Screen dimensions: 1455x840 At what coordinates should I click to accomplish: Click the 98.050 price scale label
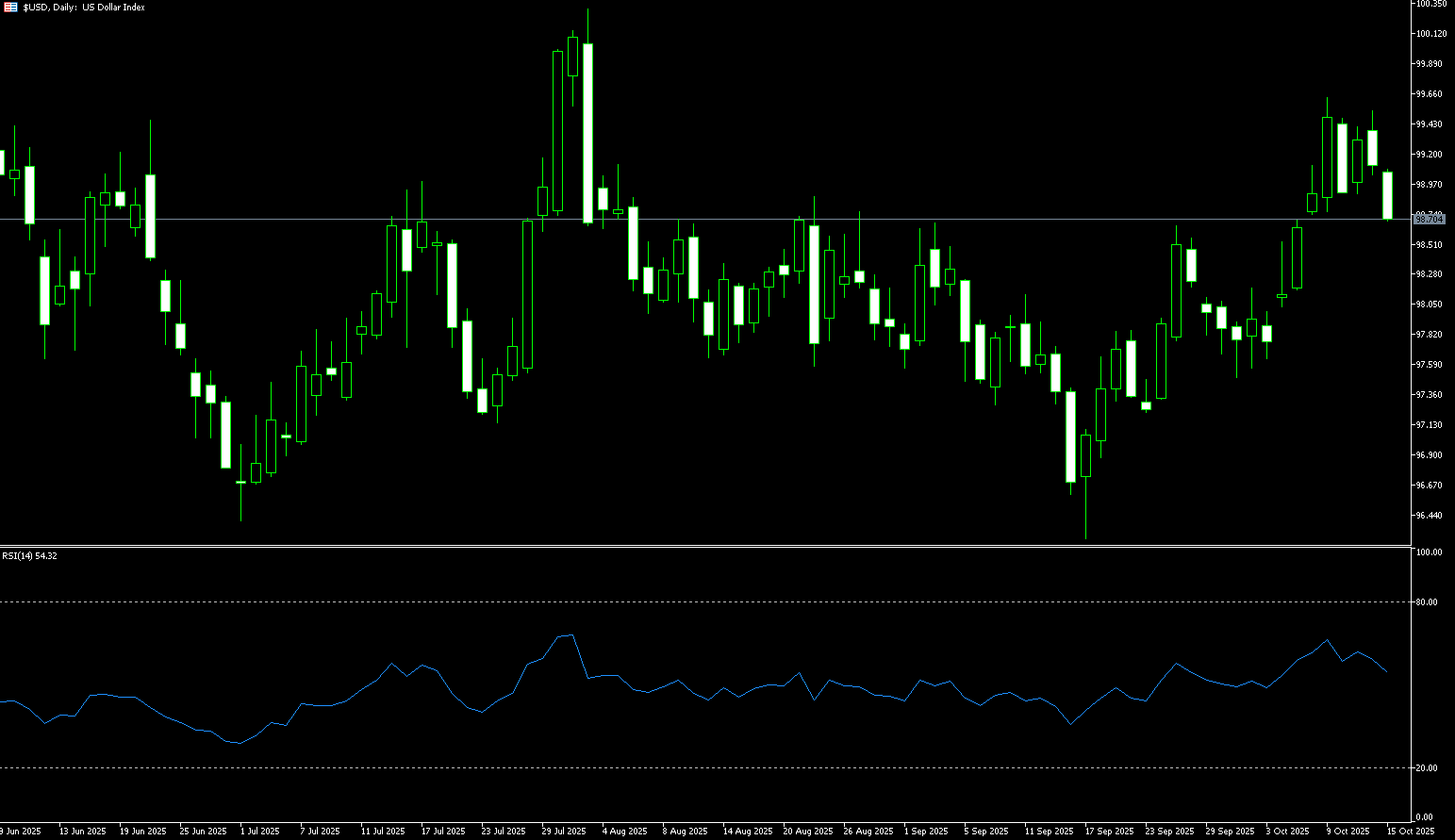1429,305
